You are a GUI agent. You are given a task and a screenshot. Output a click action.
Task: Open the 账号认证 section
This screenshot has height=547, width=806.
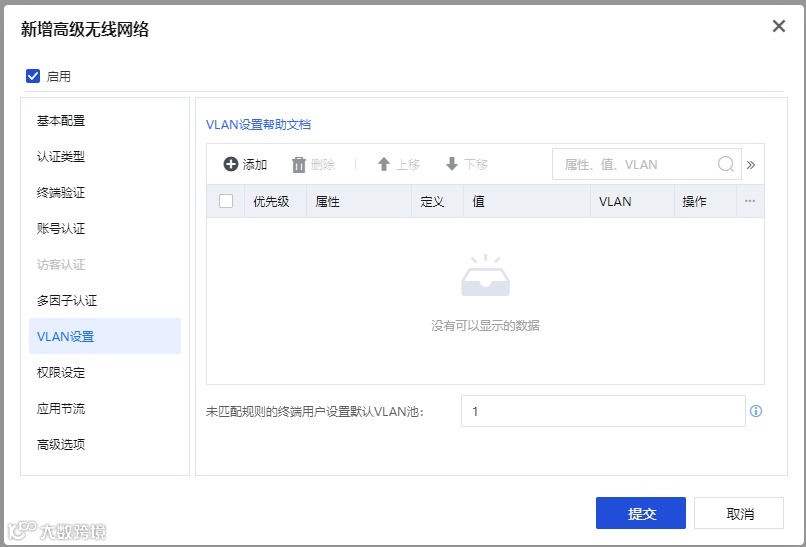105,229
